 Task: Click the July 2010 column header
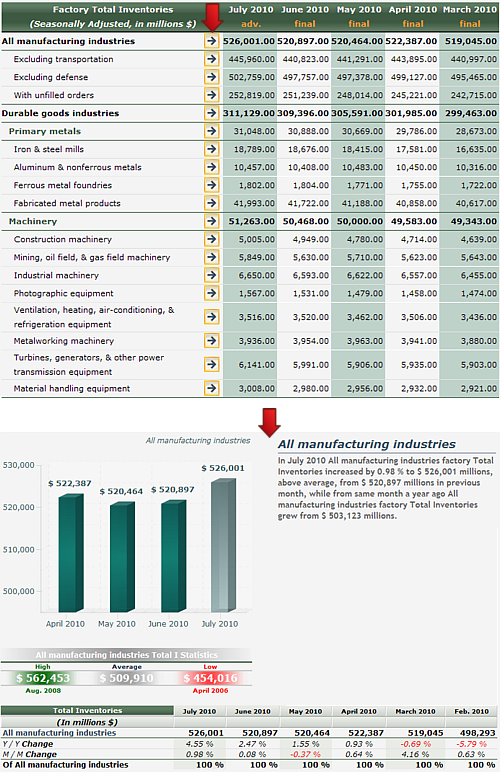pyautogui.click(x=250, y=9)
